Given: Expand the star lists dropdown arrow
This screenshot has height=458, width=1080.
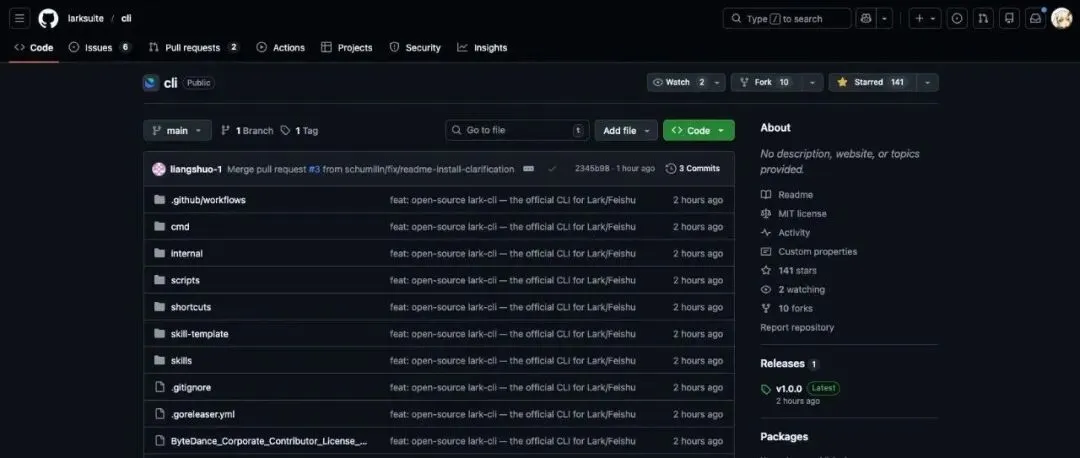Looking at the screenshot, I should pyautogui.click(x=928, y=83).
